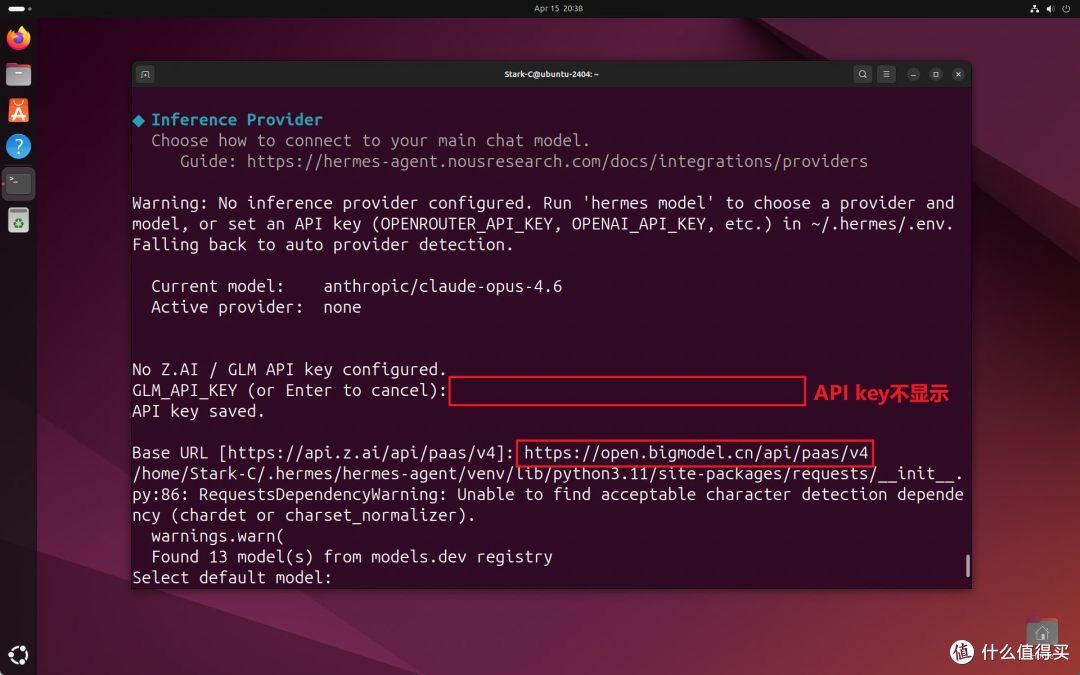Image resolution: width=1080 pixels, height=675 pixels.
Task: Show Applications via the Ubuntu logo
Action: (19, 654)
